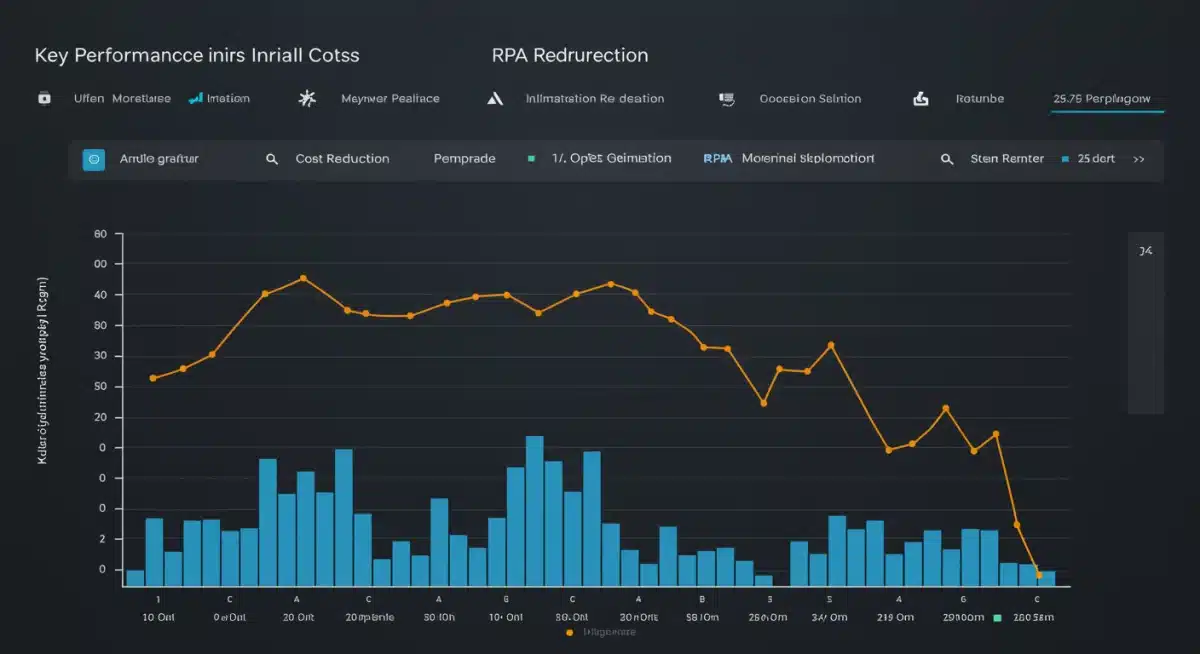Image resolution: width=1200 pixels, height=654 pixels.
Task: Click the search icon next to Cost Reduction
Action: click(271, 159)
